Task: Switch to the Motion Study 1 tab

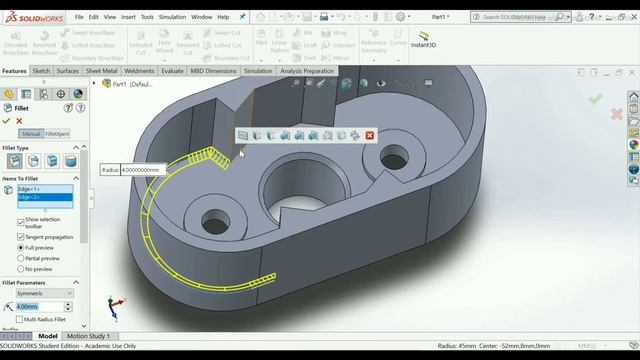Action: [x=88, y=336]
